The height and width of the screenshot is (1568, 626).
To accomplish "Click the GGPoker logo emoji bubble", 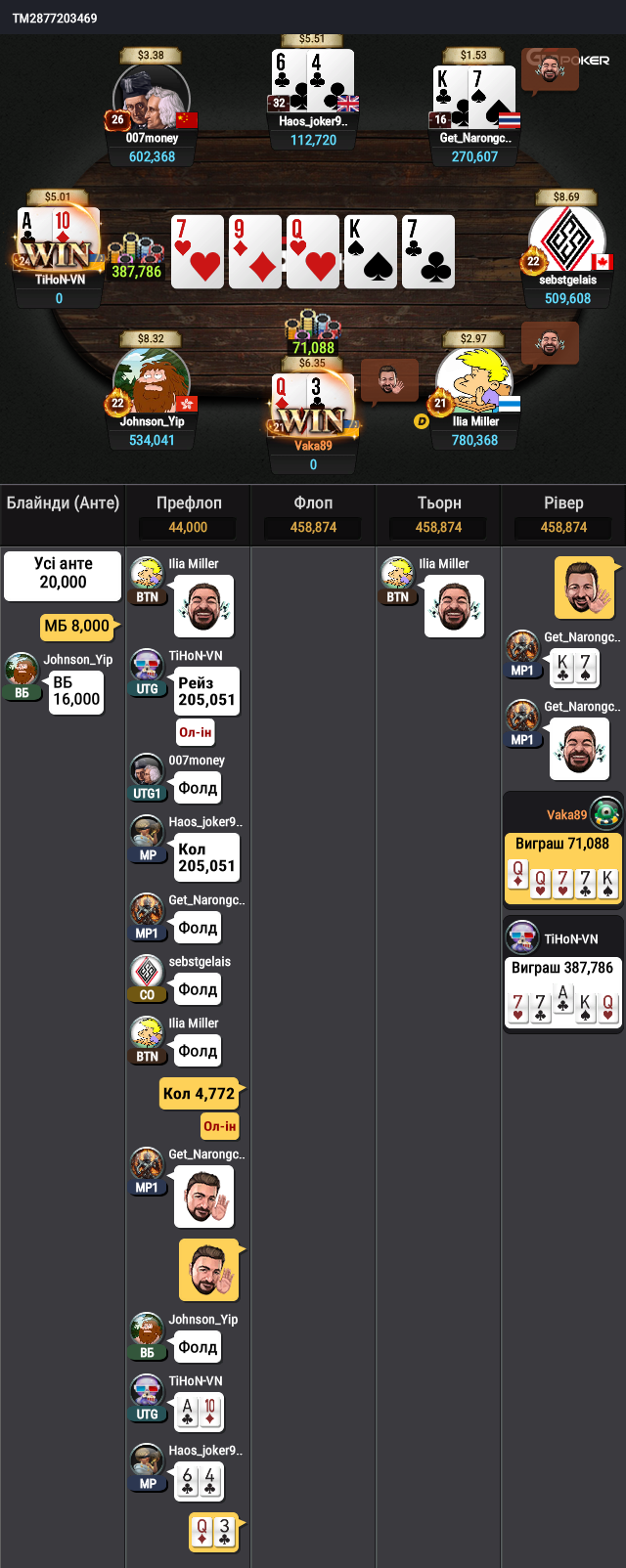I will (549, 70).
